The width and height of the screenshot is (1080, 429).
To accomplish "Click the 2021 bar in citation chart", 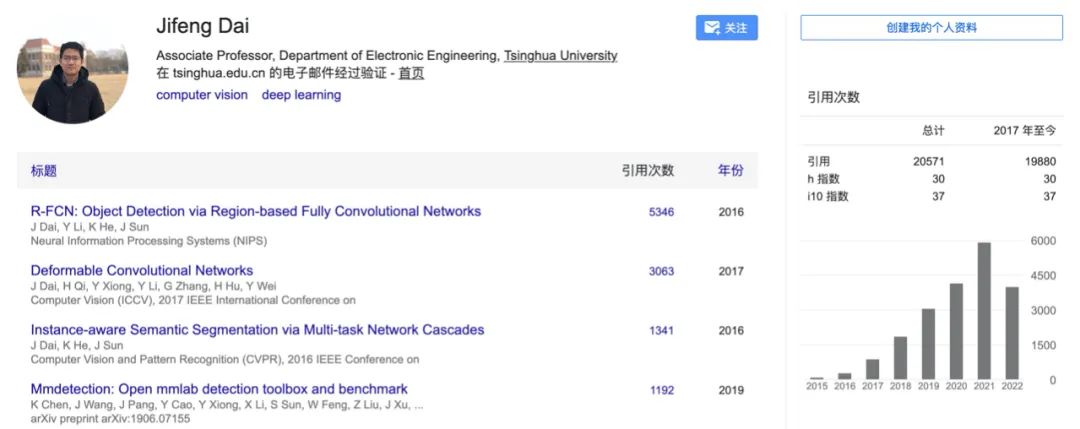I will [x=984, y=311].
